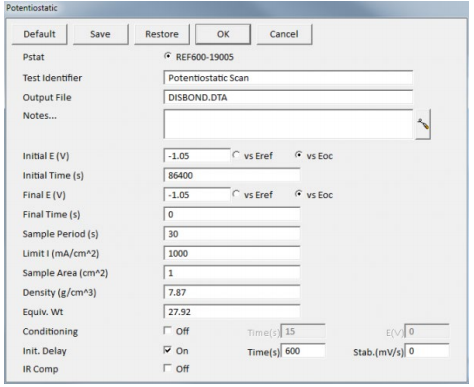Select vs Eref for Final E
474x387 pixels.
point(236,194)
